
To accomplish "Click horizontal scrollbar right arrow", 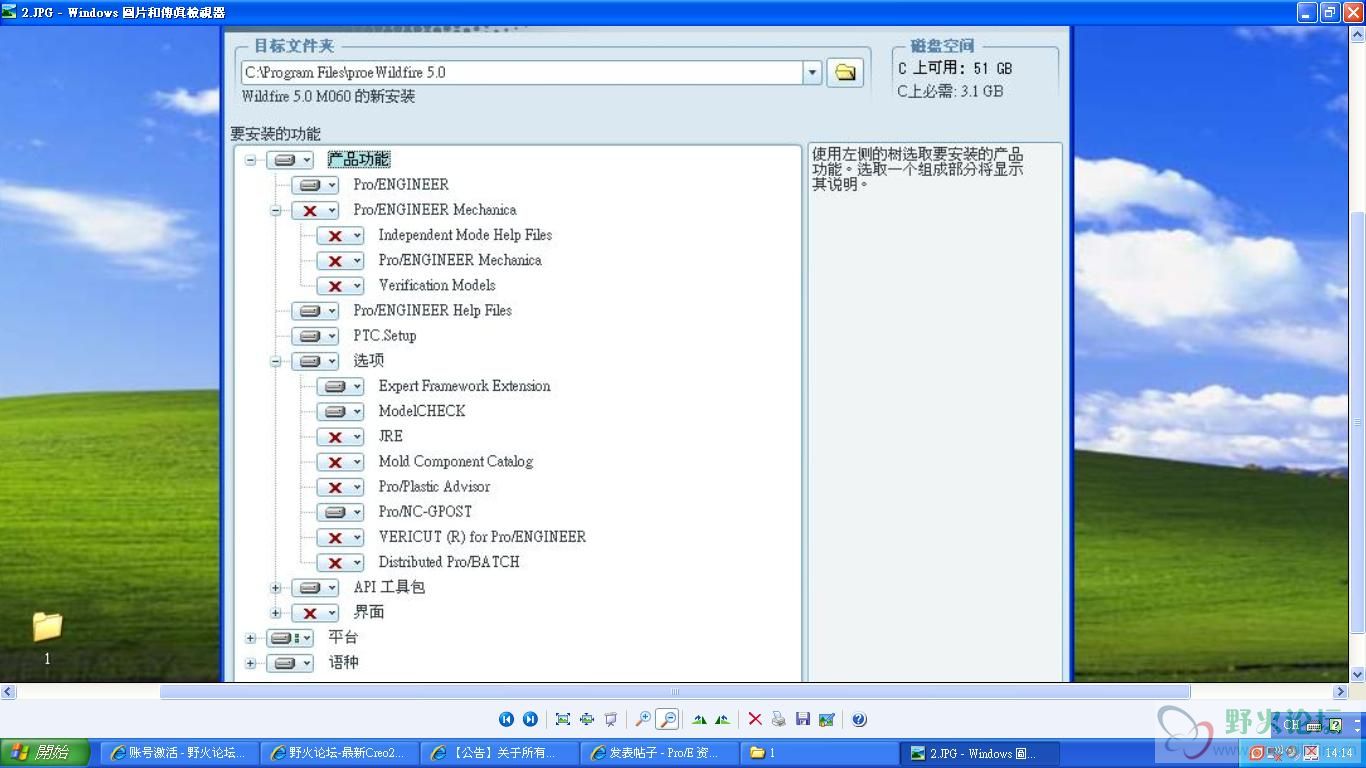I will click(1341, 692).
